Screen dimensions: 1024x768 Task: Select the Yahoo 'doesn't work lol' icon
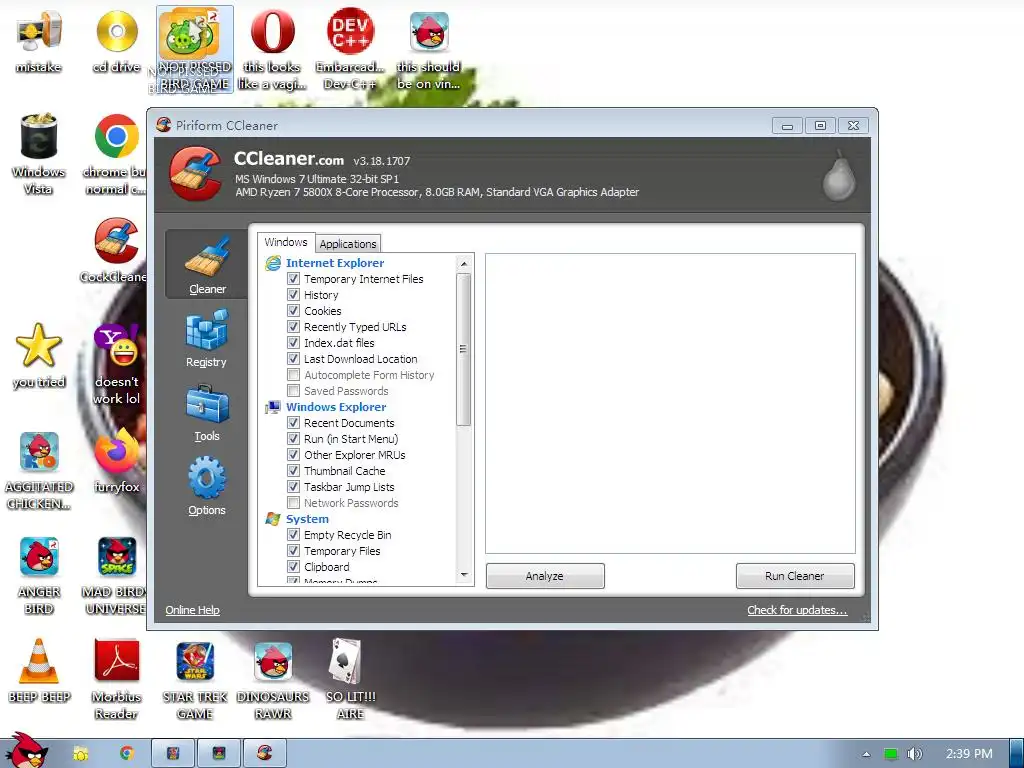(x=117, y=364)
